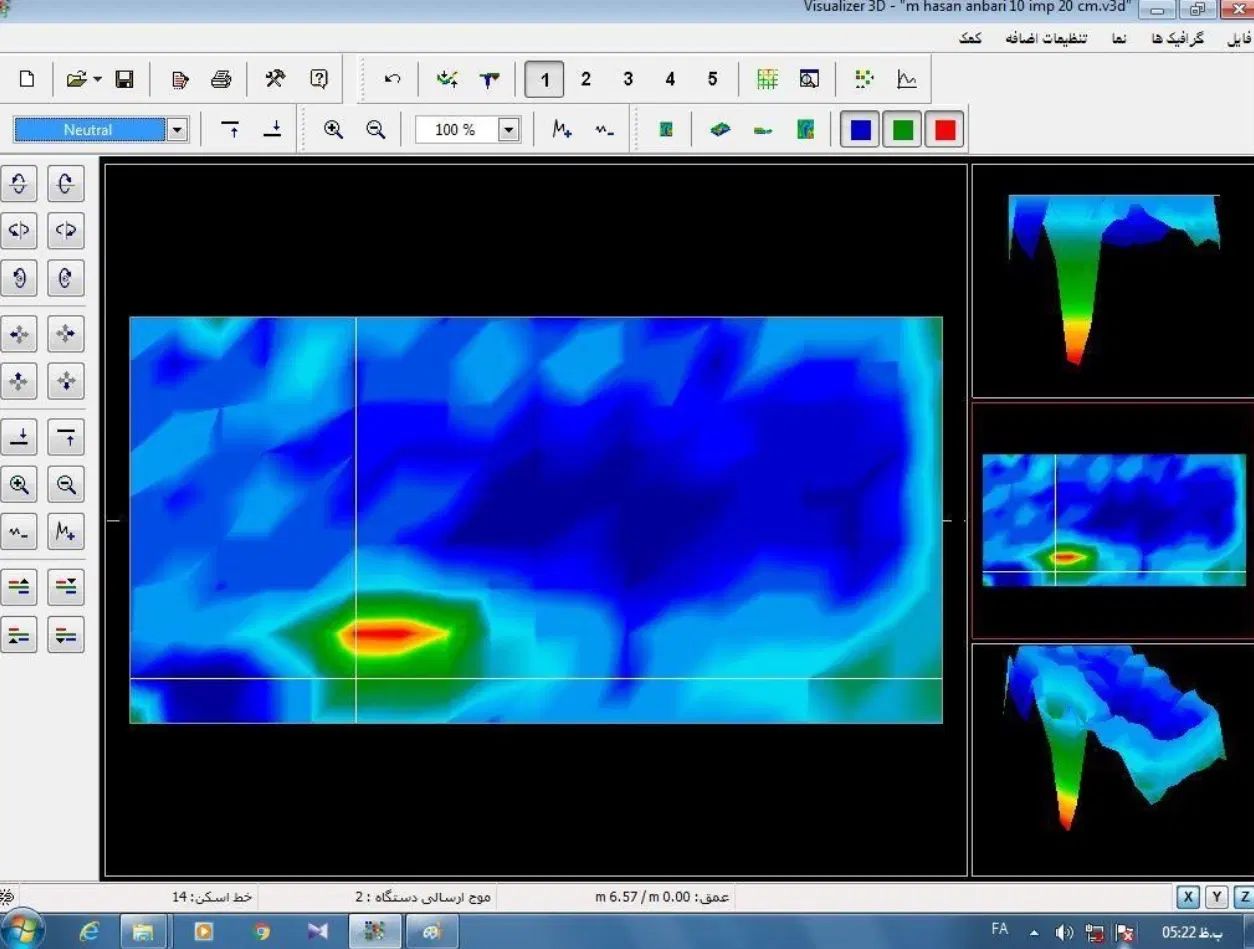Switch to view 1 toggle button
The height and width of the screenshot is (949, 1254).
pos(544,79)
